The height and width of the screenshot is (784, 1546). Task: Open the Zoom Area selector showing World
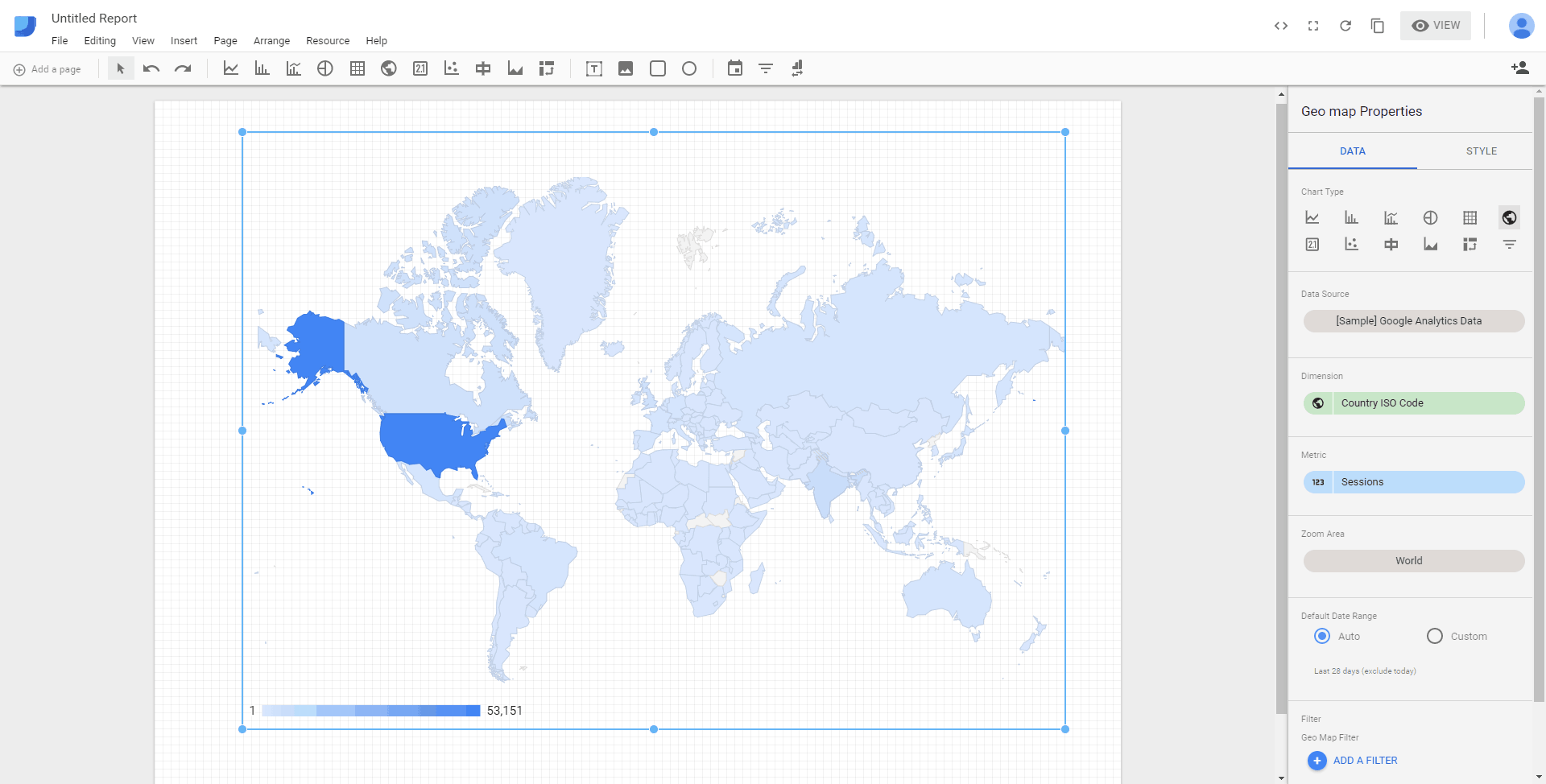pyautogui.click(x=1413, y=560)
